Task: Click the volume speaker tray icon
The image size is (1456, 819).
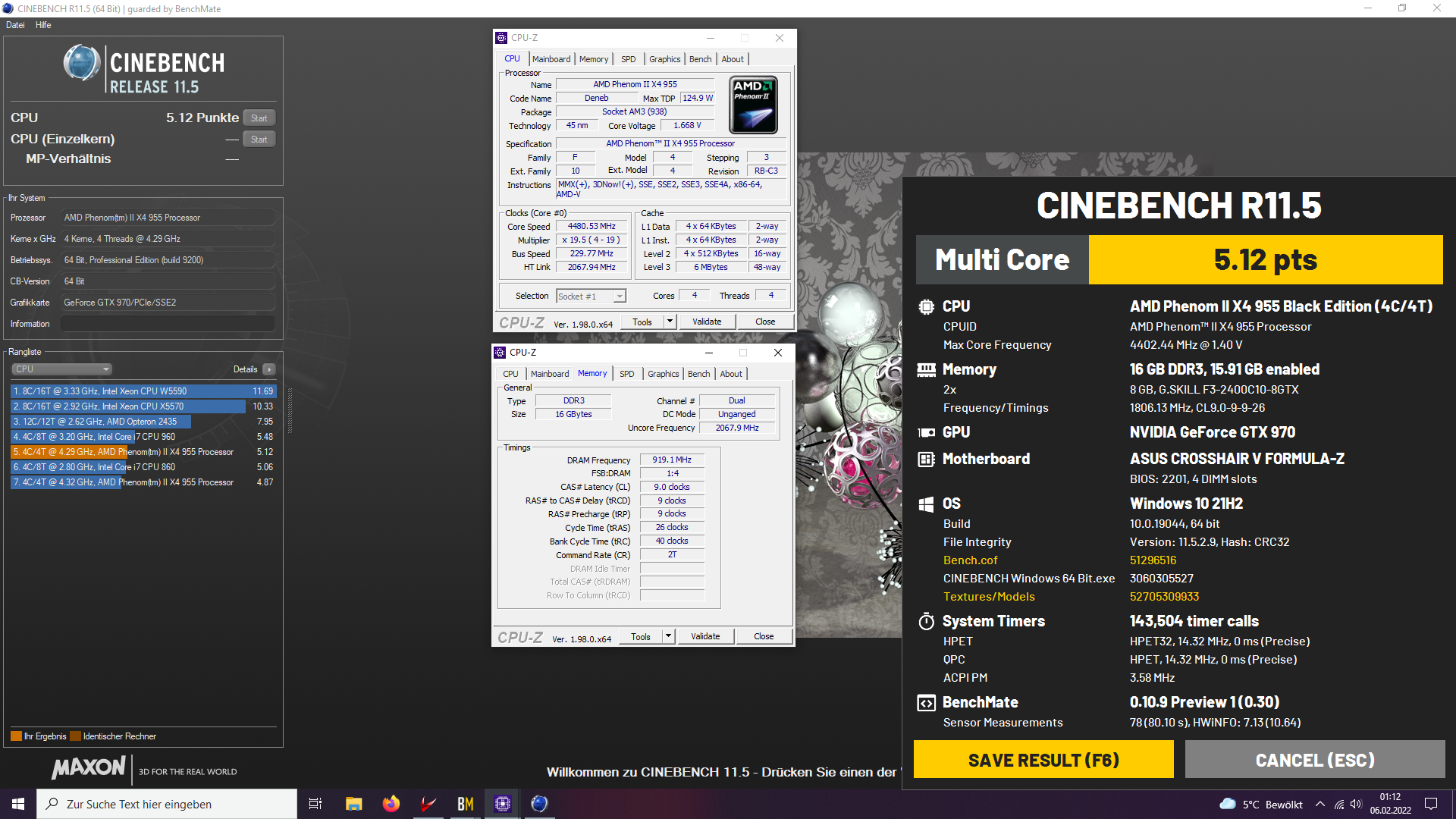Action: pos(1356,805)
